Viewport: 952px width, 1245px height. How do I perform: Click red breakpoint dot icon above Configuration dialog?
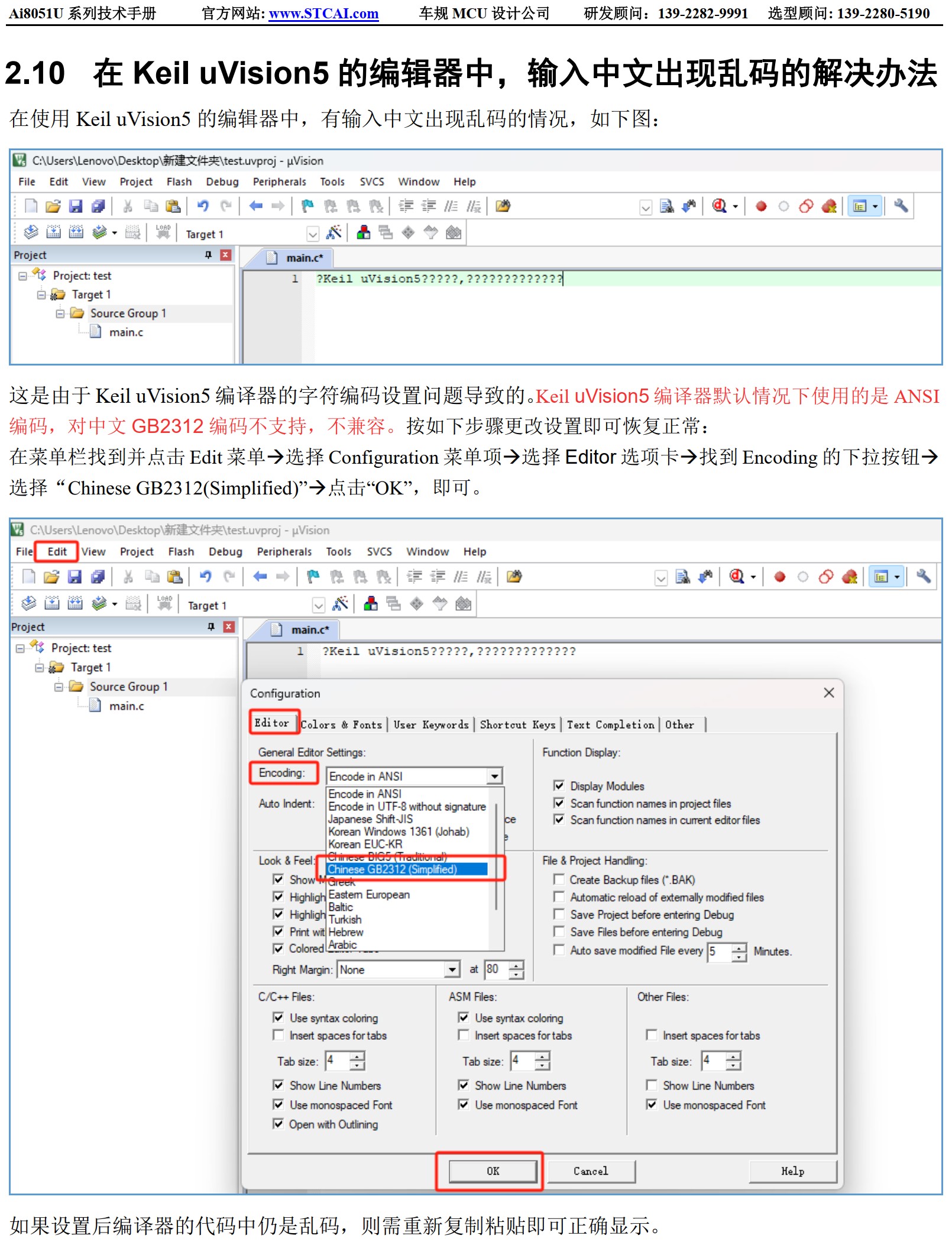[779, 577]
